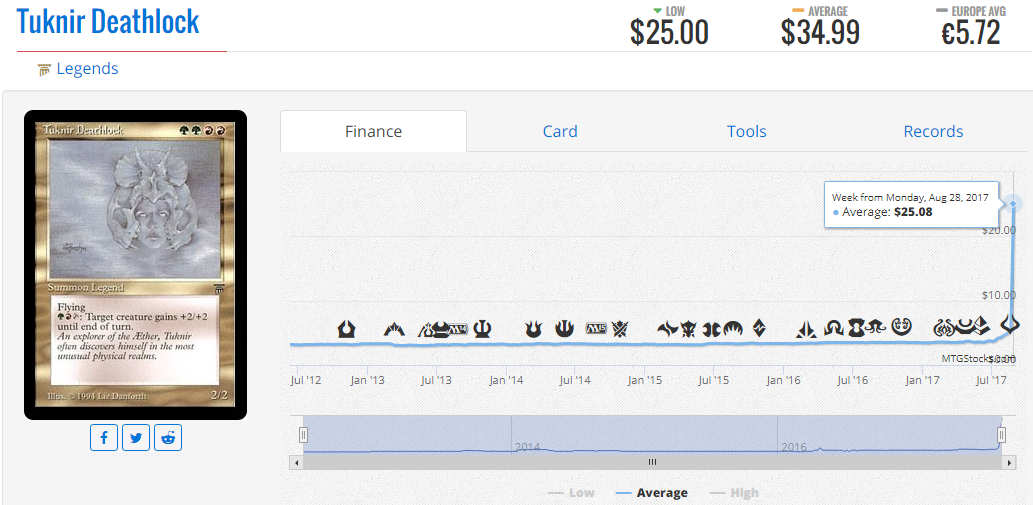Open the Legends set link
Viewport: 1033px width, 505px height.
(87, 69)
